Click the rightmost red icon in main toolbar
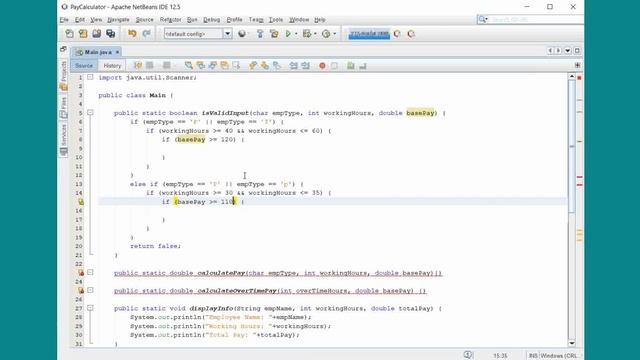Image resolution: width=640 pixels, height=360 pixels. (x=411, y=34)
